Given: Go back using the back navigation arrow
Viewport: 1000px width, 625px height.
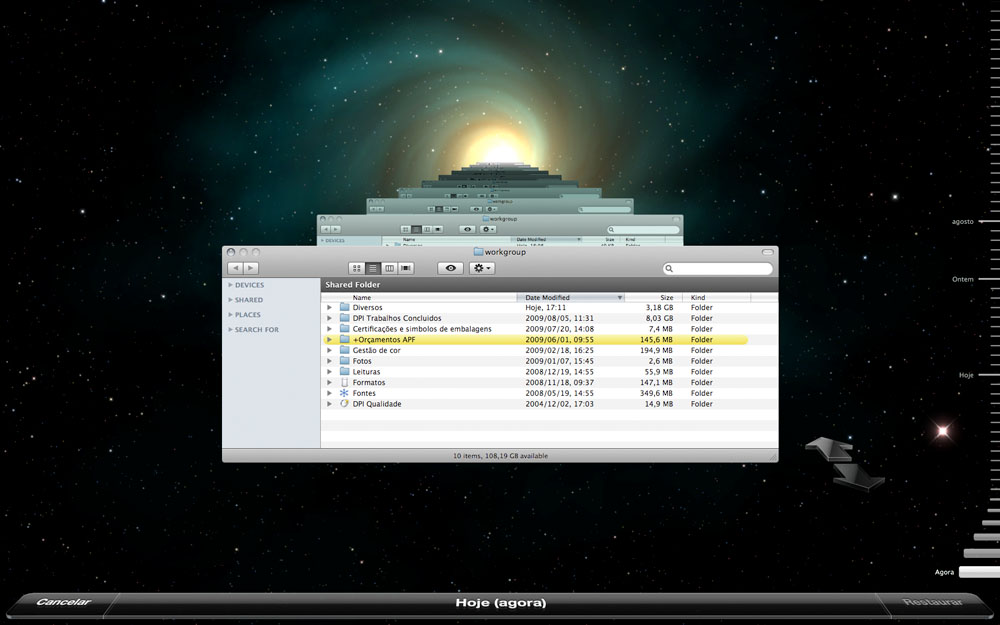Looking at the screenshot, I should [x=235, y=267].
